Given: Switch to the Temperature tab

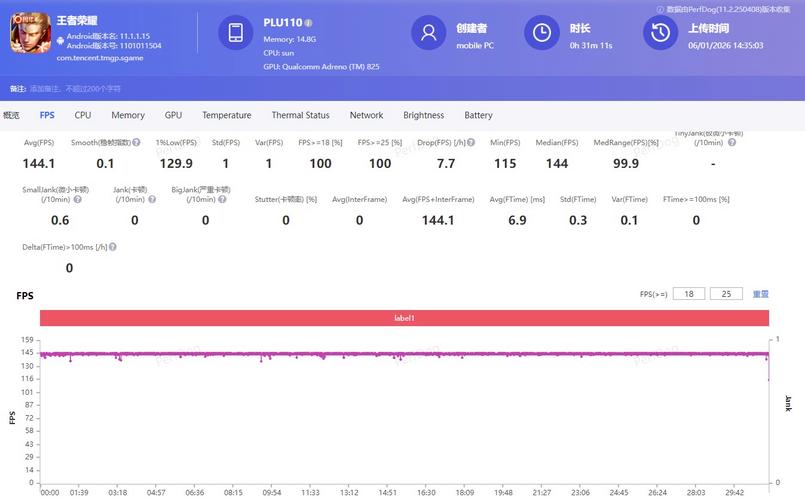Looking at the screenshot, I should coord(226,115).
